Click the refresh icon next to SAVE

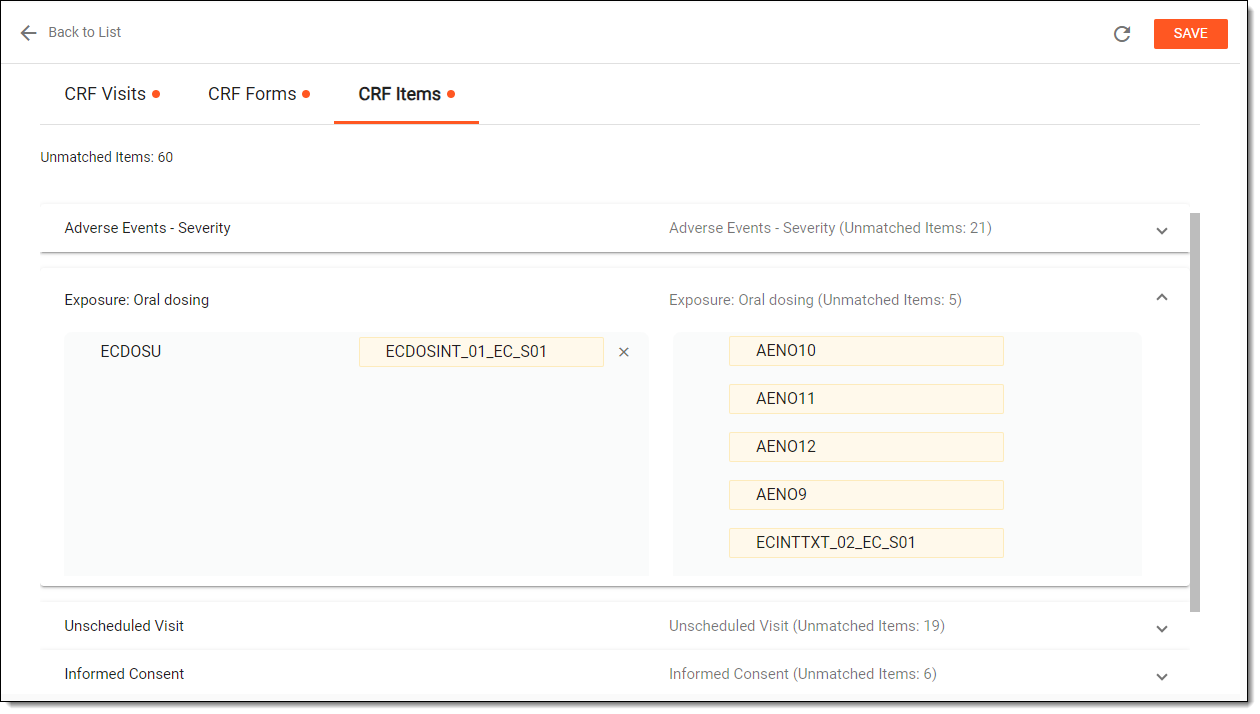point(1122,34)
